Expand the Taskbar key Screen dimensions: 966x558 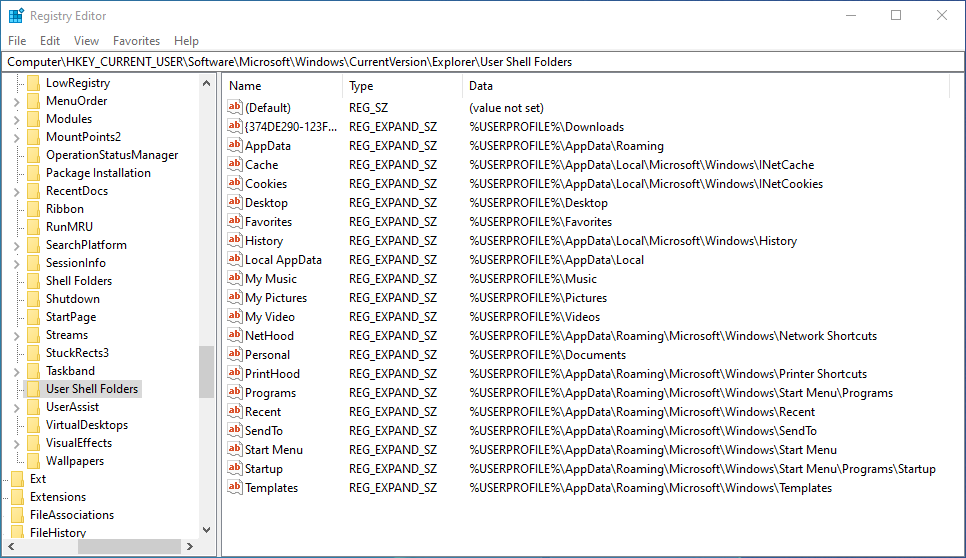(x=17, y=371)
